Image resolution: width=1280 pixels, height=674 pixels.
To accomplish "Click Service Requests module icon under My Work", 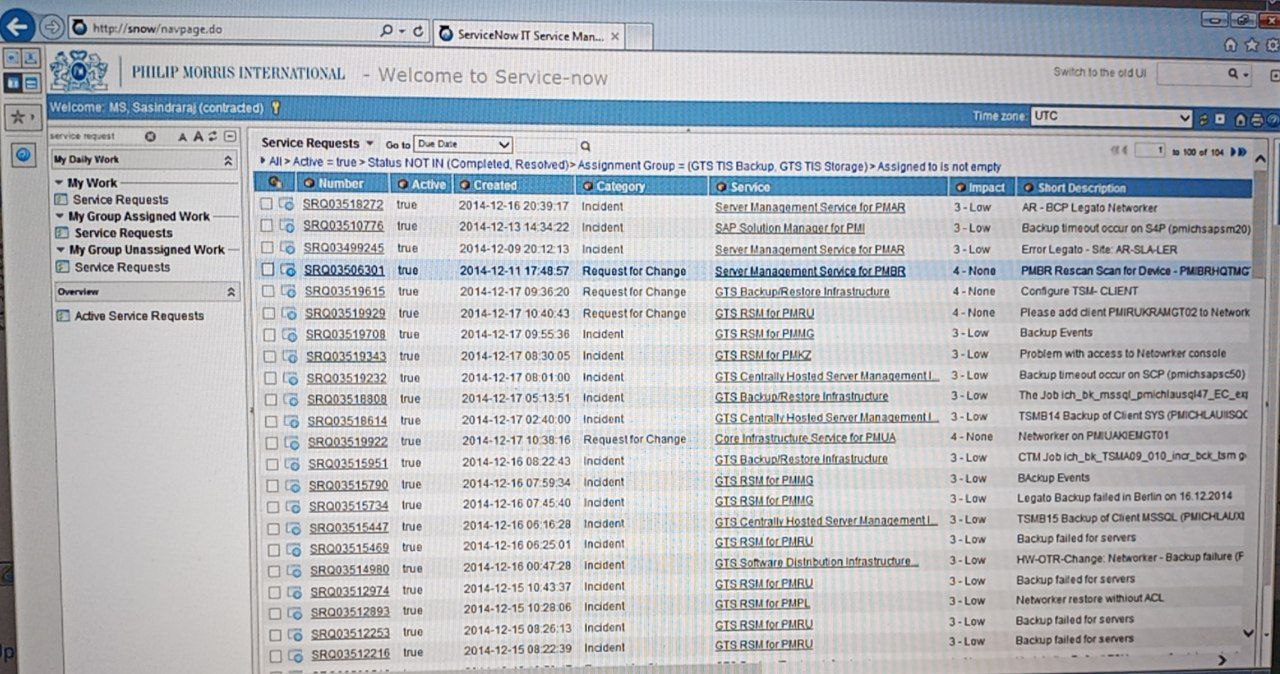I will pos(63,200).
